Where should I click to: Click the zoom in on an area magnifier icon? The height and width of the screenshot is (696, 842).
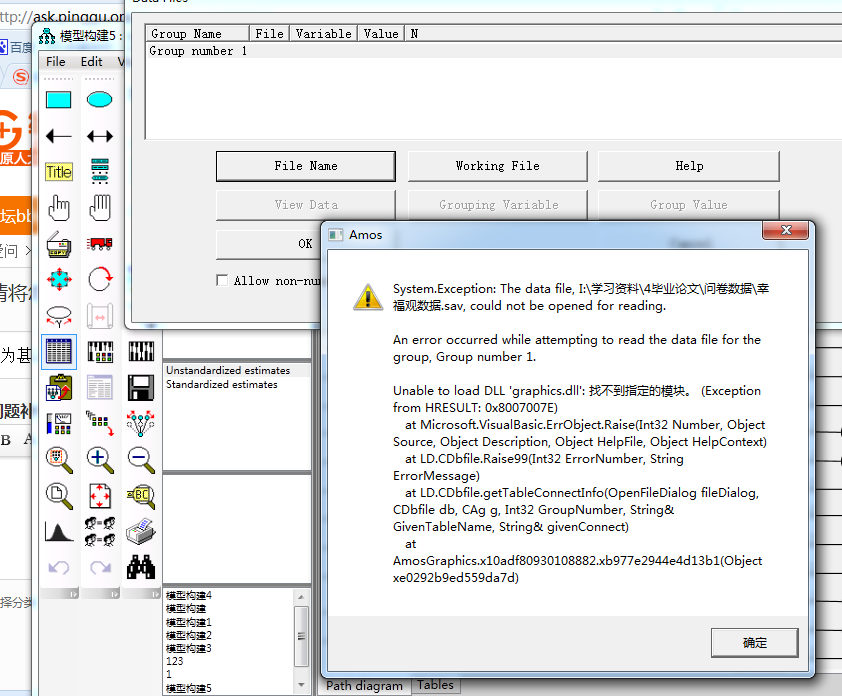(59, 460)
